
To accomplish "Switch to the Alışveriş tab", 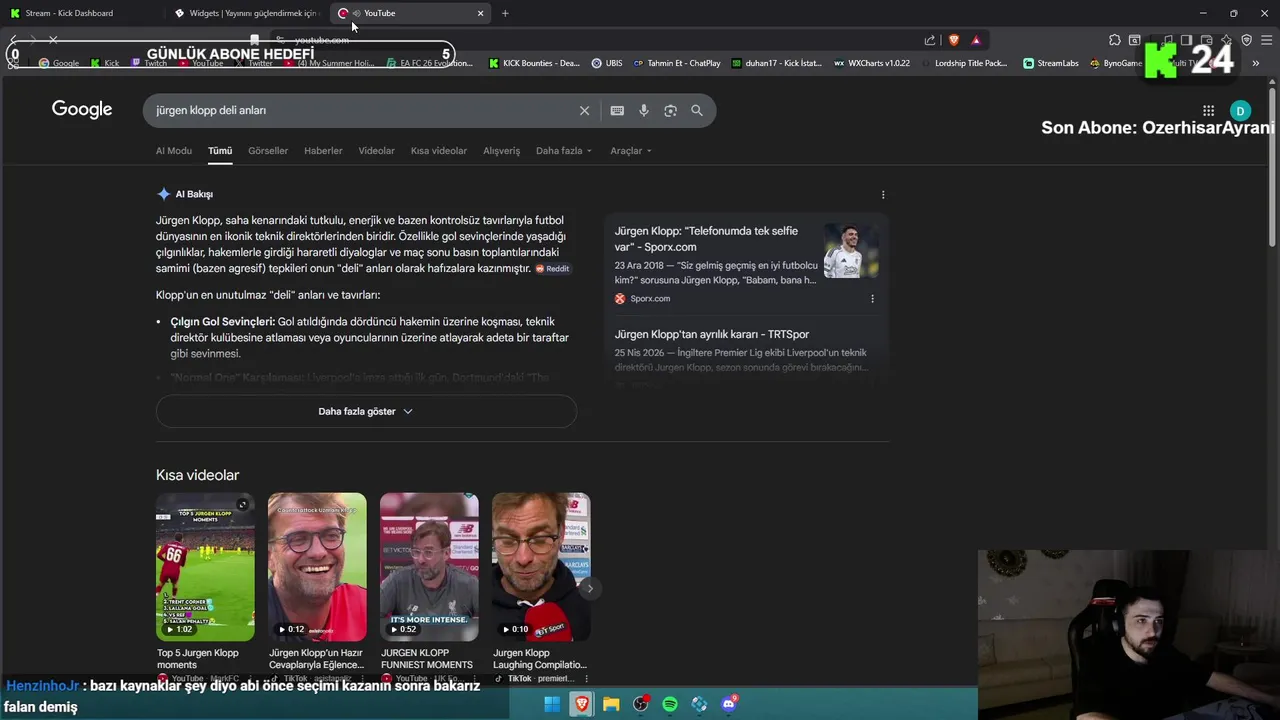I will 502,151.
